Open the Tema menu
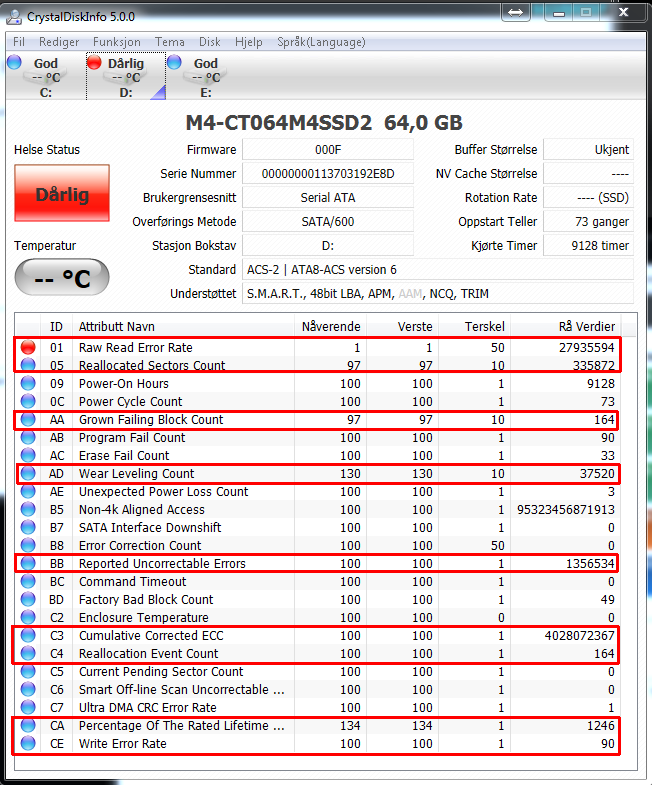 (x=170, y=42)
